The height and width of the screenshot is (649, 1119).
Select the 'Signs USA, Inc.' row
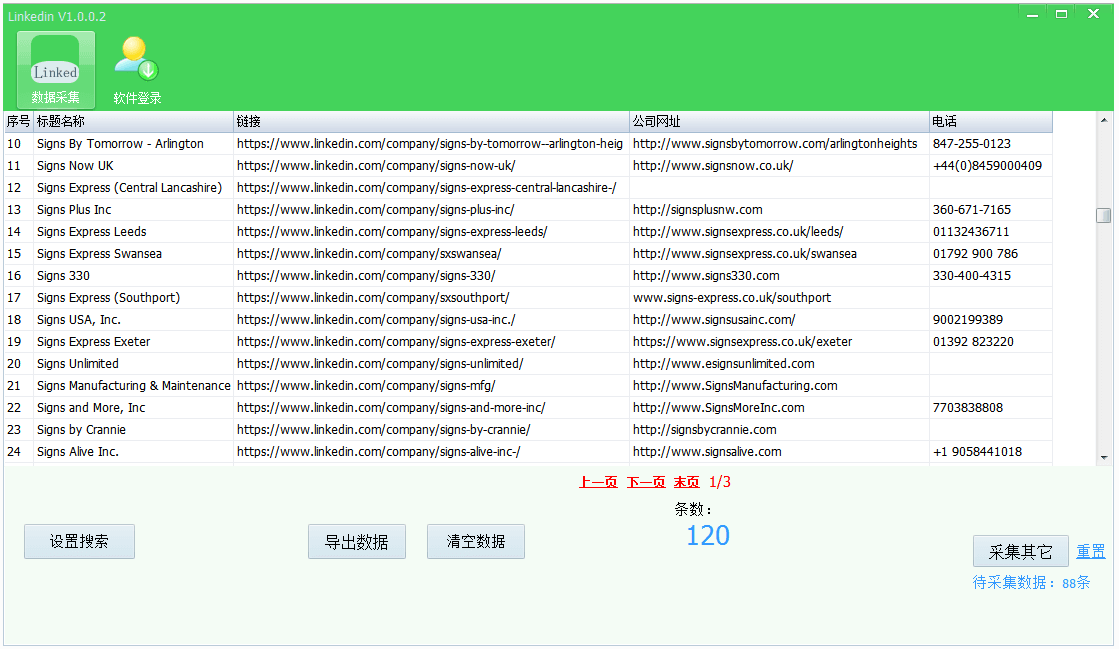coord(528,320)
